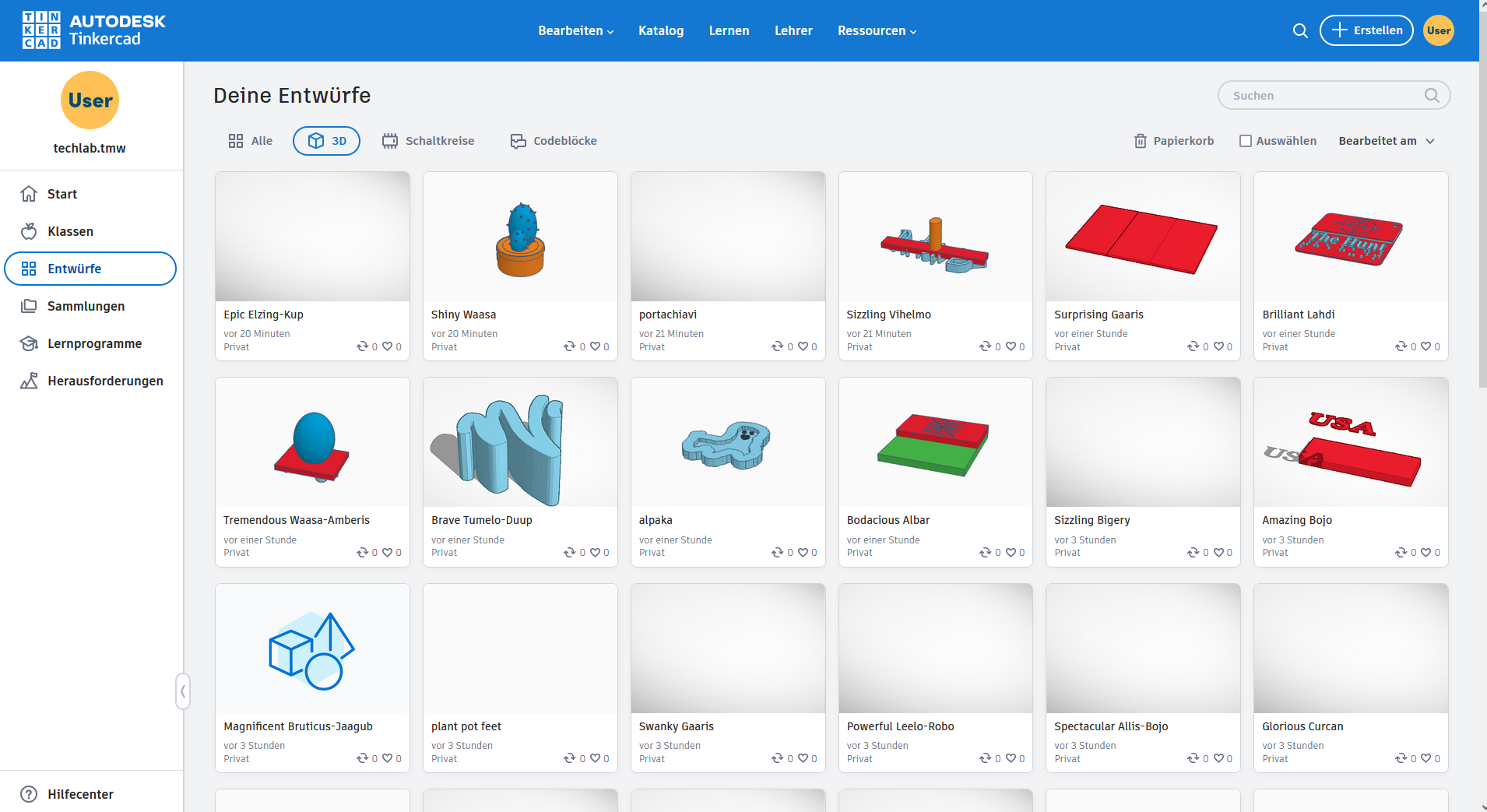This screenshot has width=1487, height=812.
Task: Click the remix icon on Tremendous Waasa-Amberis
Action: click(362, 553)
